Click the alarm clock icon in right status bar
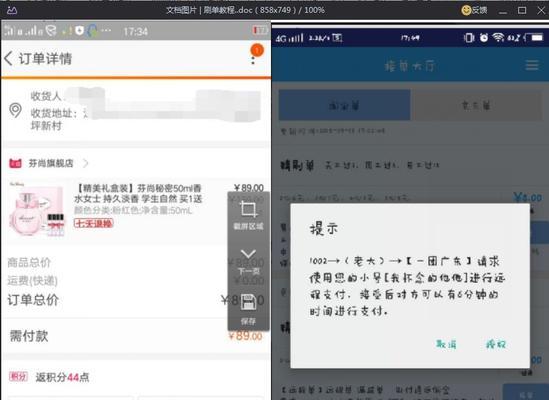549x400 pixels. [x=484, y=37]
